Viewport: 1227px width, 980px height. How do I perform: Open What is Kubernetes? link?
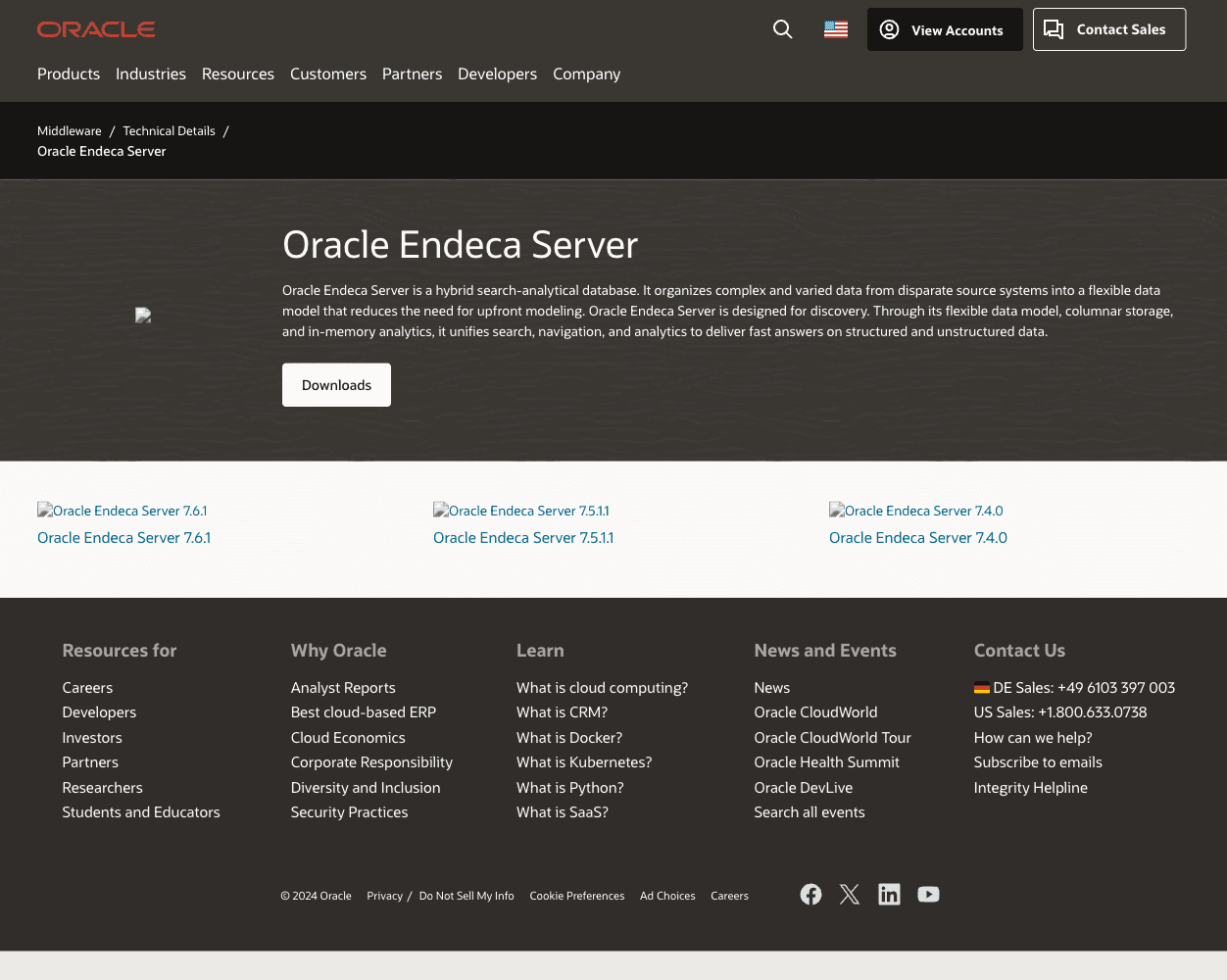584,761
